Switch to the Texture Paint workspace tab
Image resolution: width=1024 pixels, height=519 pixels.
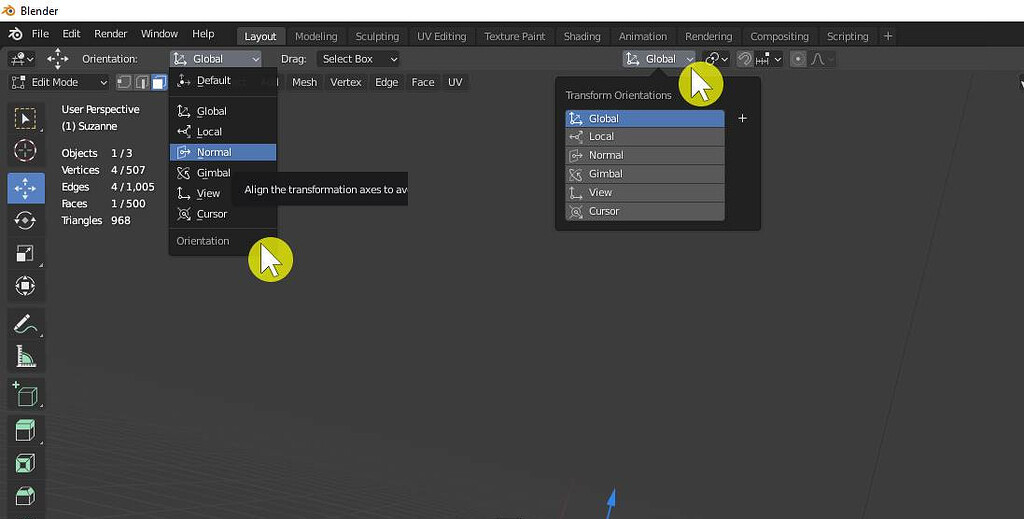click(515, 37)
